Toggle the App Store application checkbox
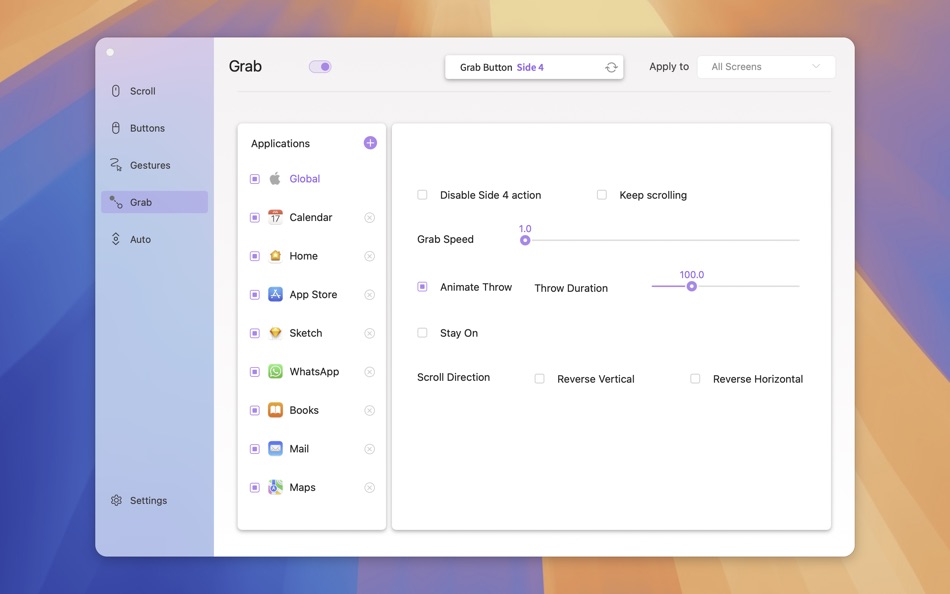Image resolution: width=950 pixels, height=594 pixels. click(255, 295)
